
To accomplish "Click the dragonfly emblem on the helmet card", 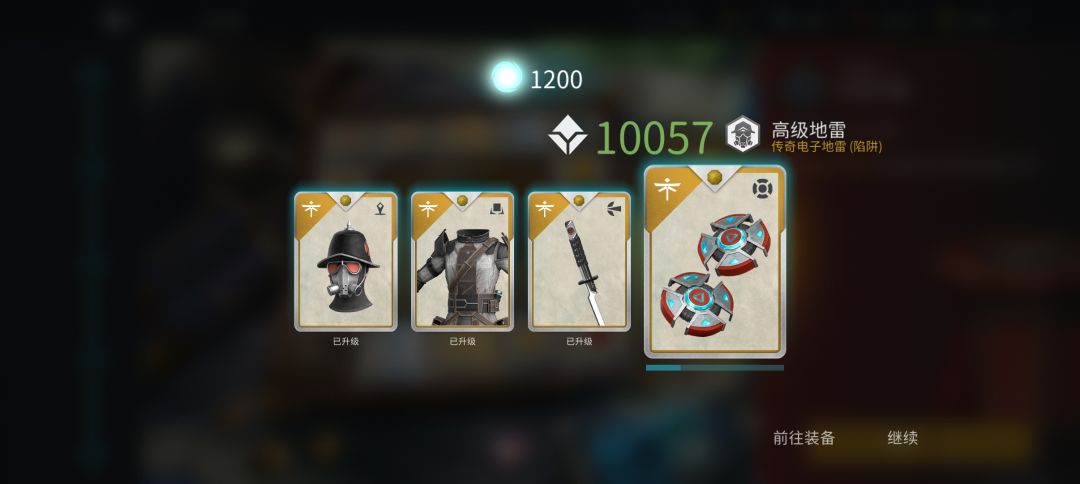I will coord(311,207).
